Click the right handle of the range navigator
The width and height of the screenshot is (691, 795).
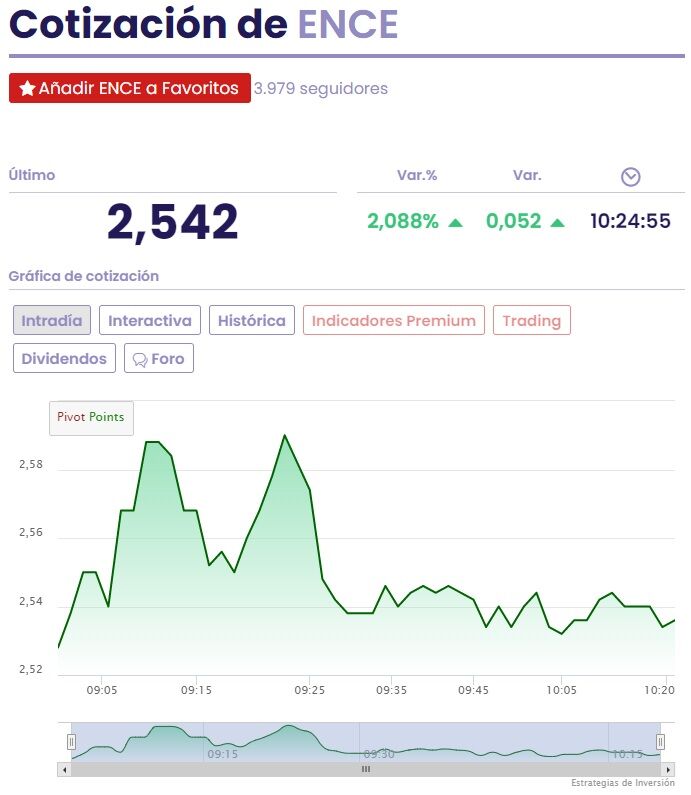point(660,742)
